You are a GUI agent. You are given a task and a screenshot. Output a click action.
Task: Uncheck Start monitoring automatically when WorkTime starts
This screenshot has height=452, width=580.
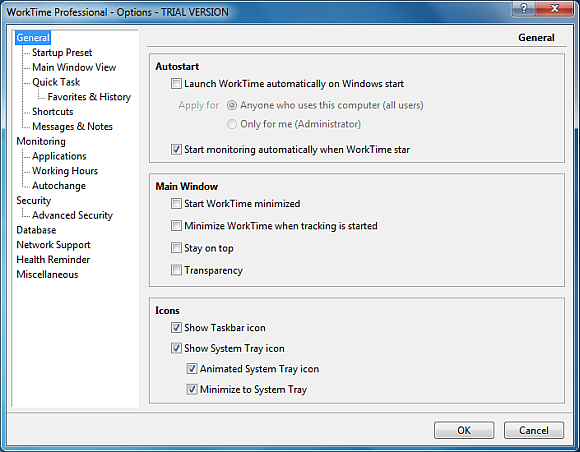click(x=176, y=149)
